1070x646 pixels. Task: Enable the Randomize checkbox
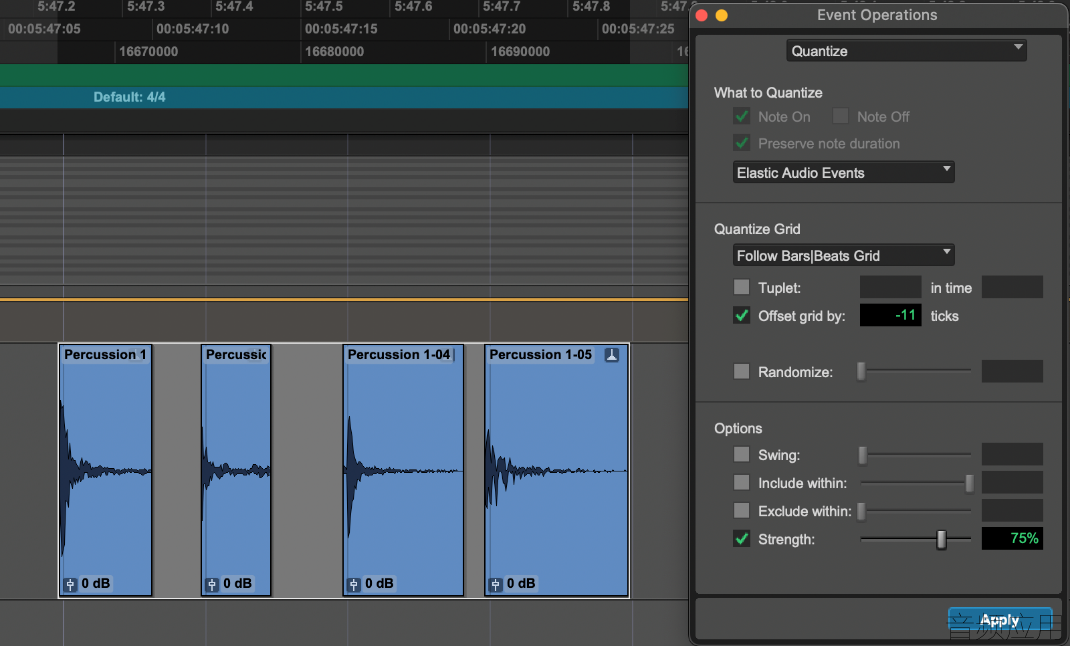click(x=742, y=372)
